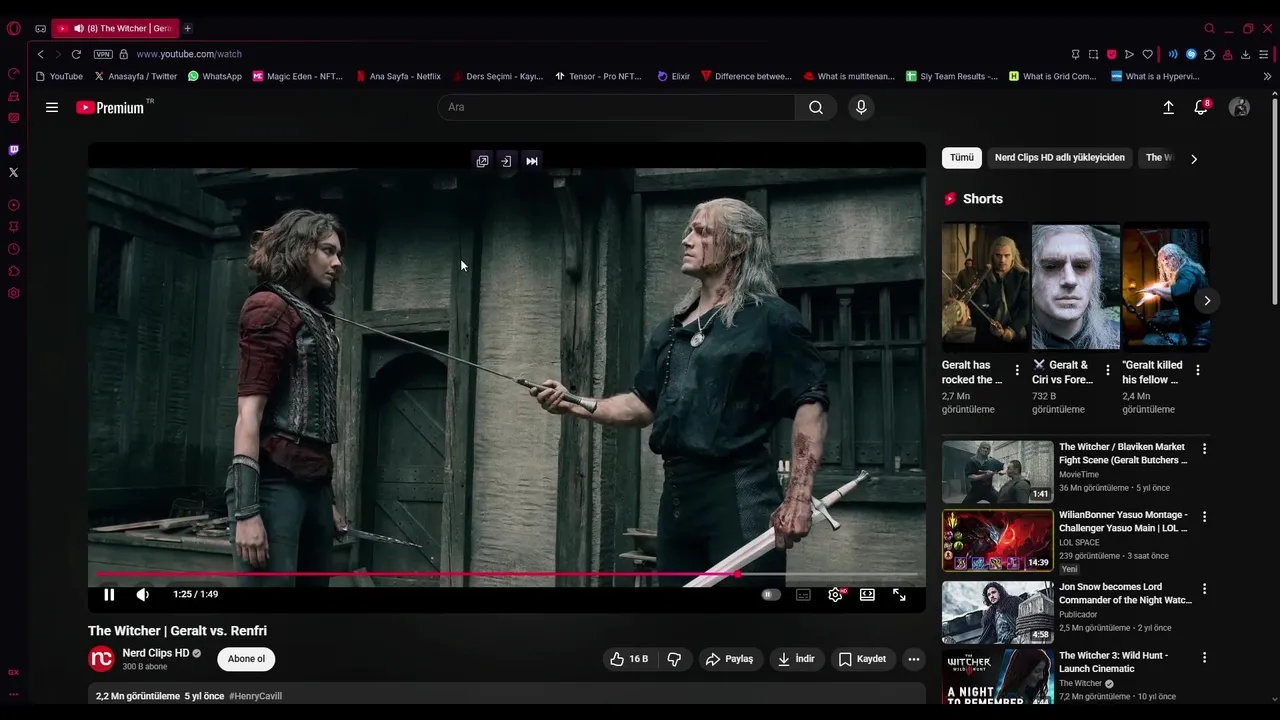Select the 'Tümü' filter chip
This screenshot has width=1280, height=720.
[x=962, y=158]
